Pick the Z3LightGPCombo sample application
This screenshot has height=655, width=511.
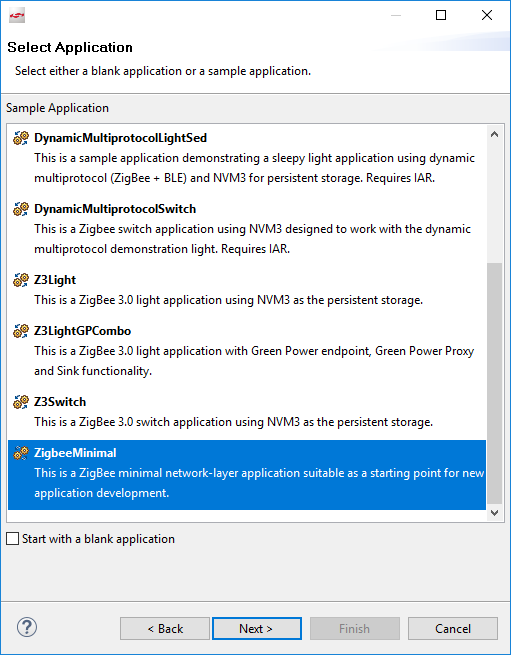247,350
